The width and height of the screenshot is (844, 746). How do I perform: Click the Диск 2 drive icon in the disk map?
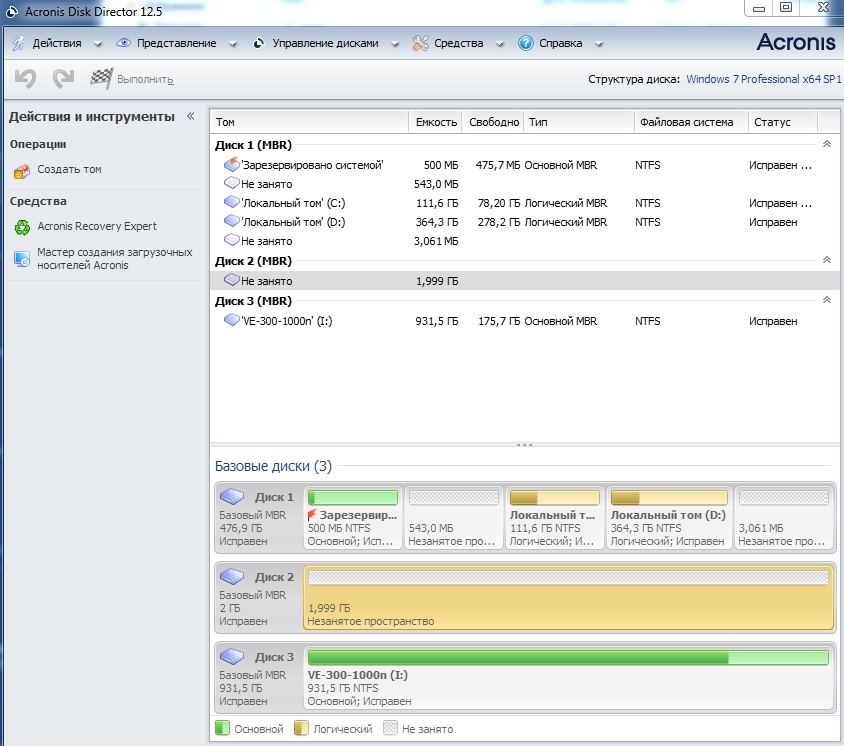[x=232, y=577]
